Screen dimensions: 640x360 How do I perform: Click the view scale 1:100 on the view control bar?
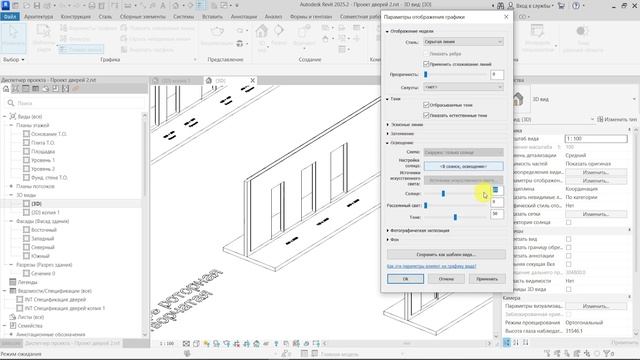click(167, 344)
